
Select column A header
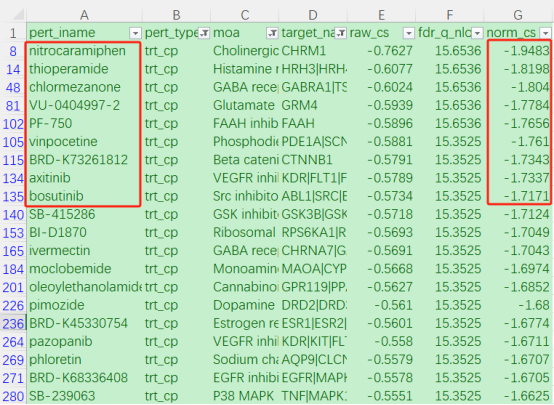click(84, 15)
